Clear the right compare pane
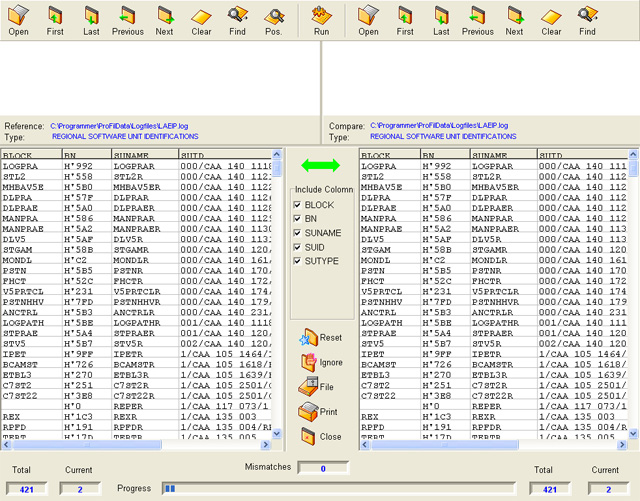This screenshot has width=640, height=501. coord(551,19)
